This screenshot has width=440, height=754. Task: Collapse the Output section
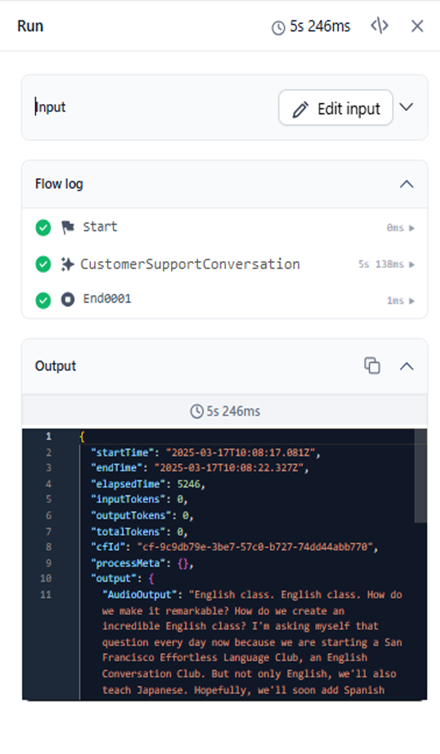(407, 366)
